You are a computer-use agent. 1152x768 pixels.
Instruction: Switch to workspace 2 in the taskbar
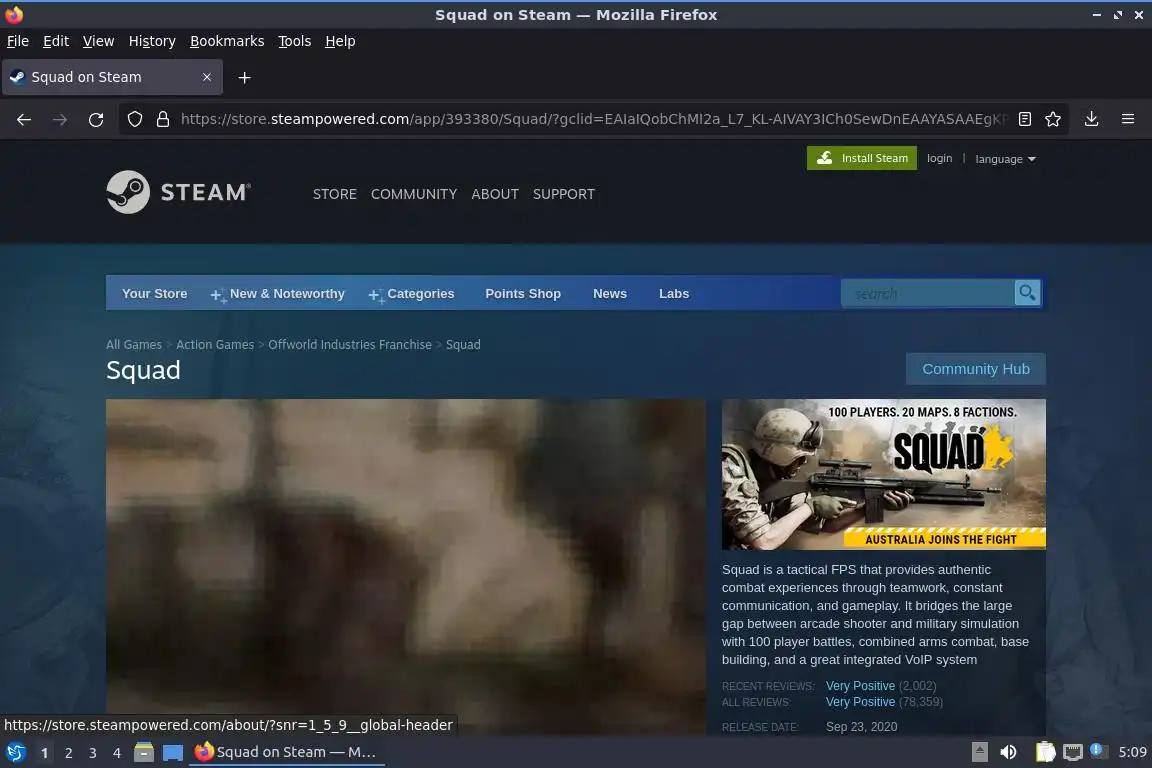click(x=68, y=753)
